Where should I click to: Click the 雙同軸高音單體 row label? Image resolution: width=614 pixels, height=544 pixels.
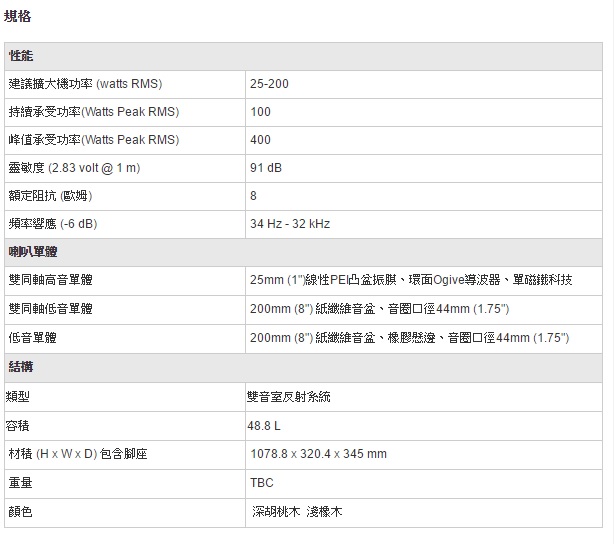point(50,280)
